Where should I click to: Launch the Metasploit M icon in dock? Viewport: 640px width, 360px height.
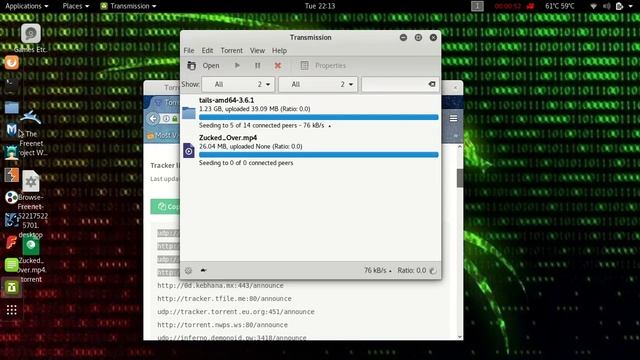coord(11,130)
